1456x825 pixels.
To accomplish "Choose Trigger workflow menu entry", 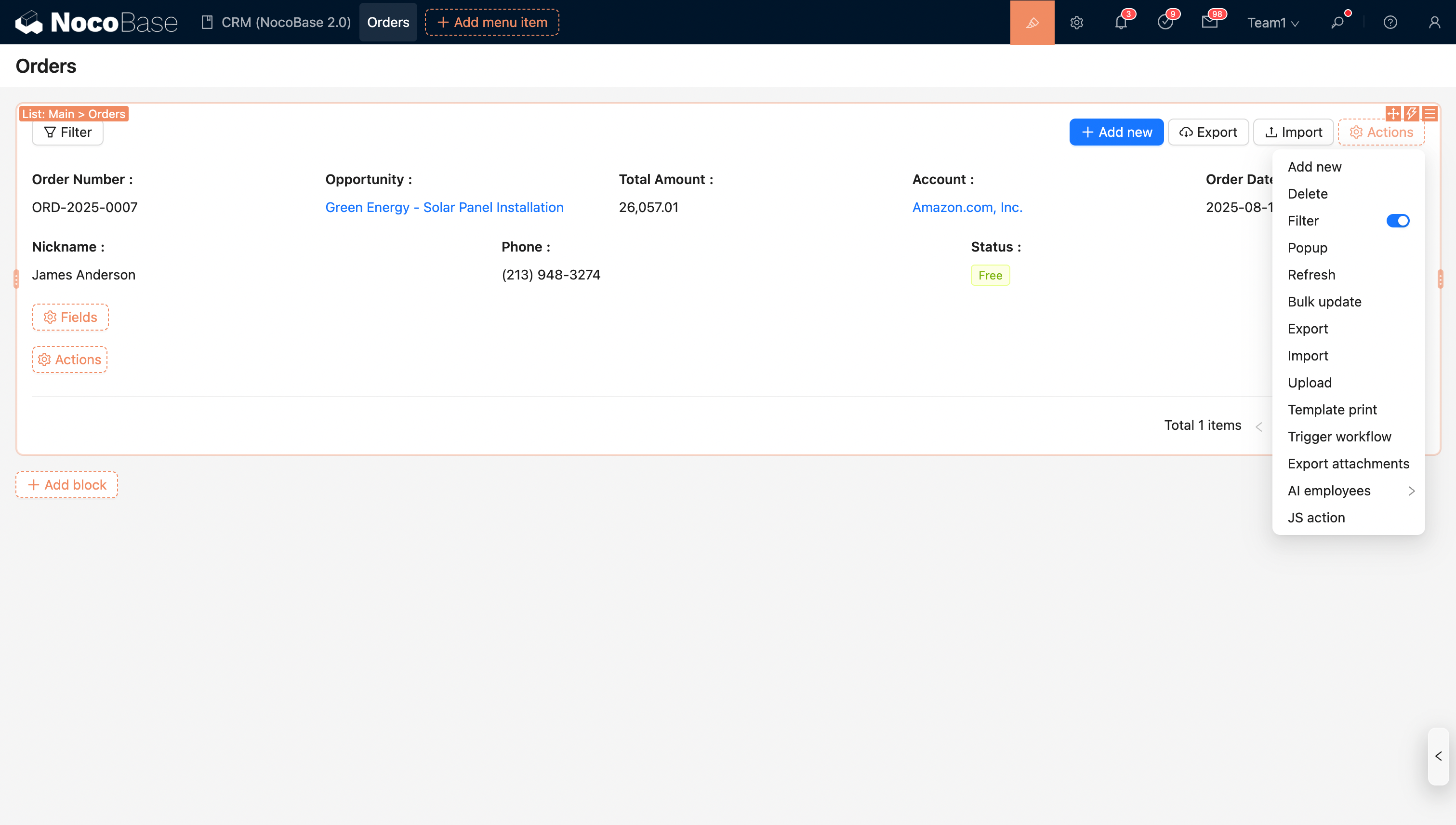I will point(1339,436).
